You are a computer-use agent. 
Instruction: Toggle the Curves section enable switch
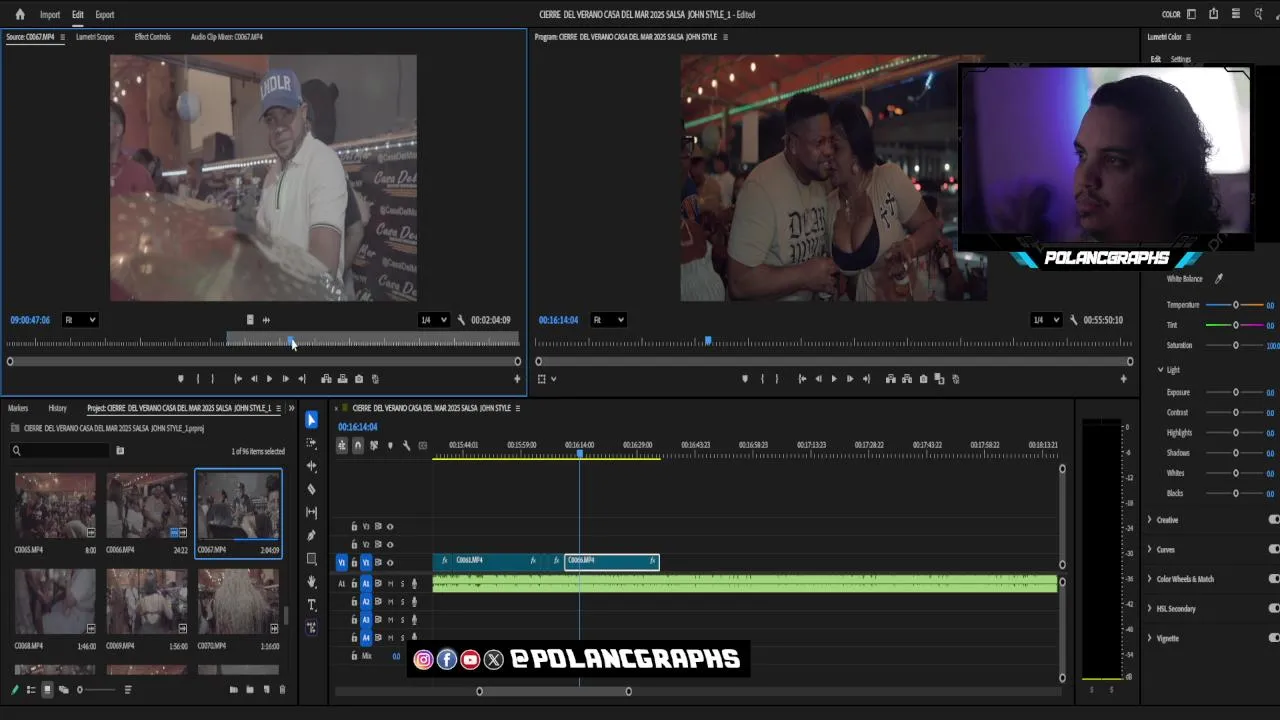(x=1274, y=549)
